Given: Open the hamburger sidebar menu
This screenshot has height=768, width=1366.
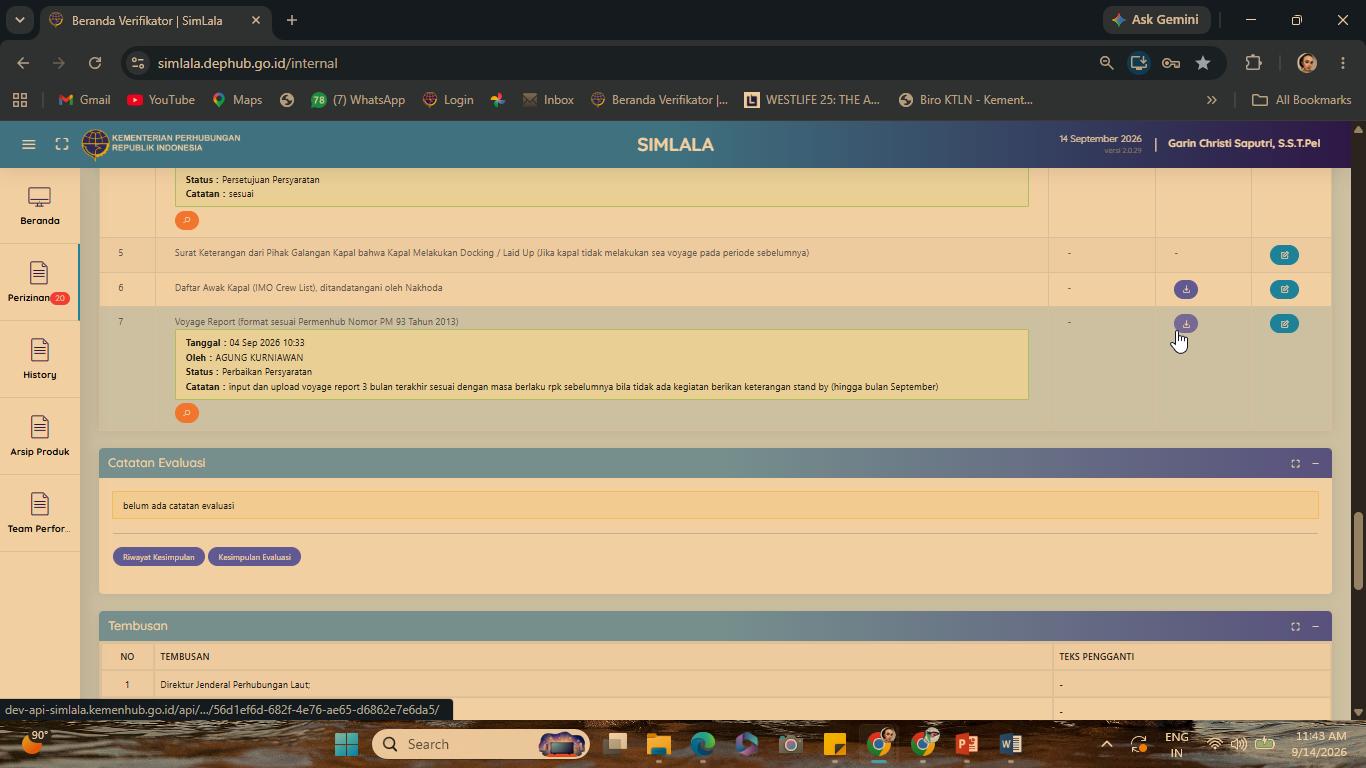Looking at the screenshot, I should point(29,144).
